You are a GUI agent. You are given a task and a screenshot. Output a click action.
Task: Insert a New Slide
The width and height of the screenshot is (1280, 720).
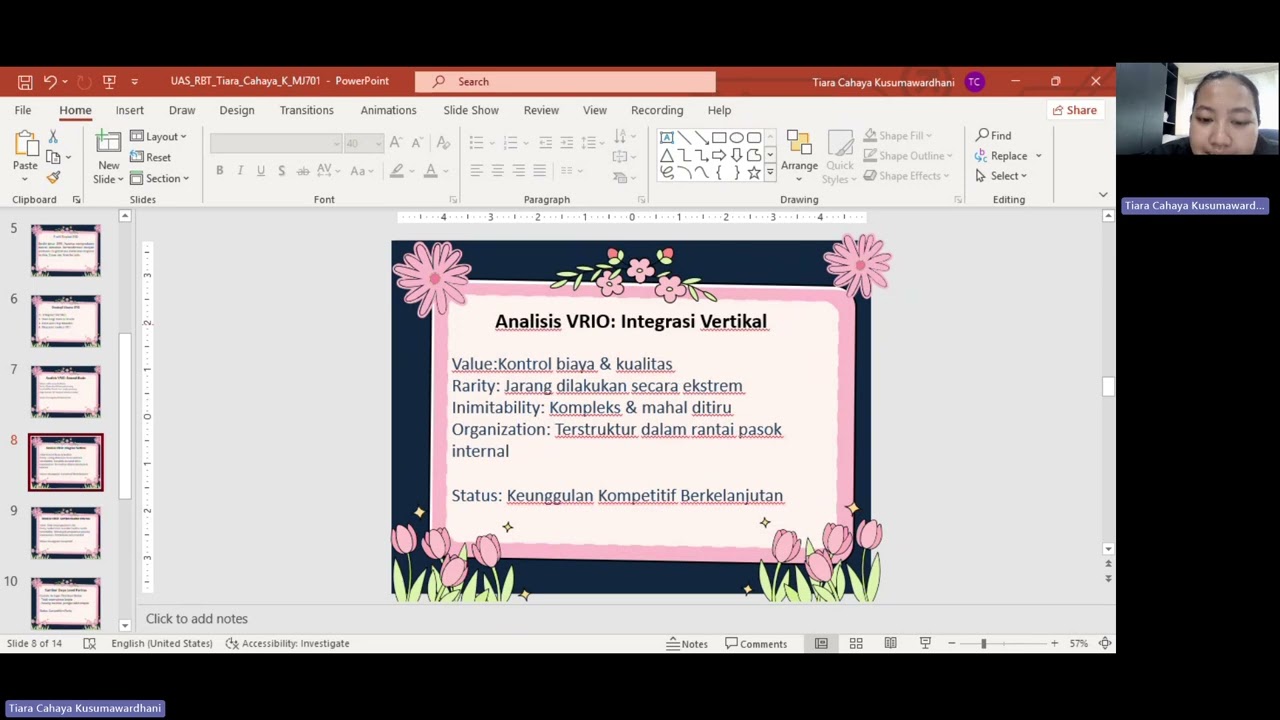tap(108, 155)
